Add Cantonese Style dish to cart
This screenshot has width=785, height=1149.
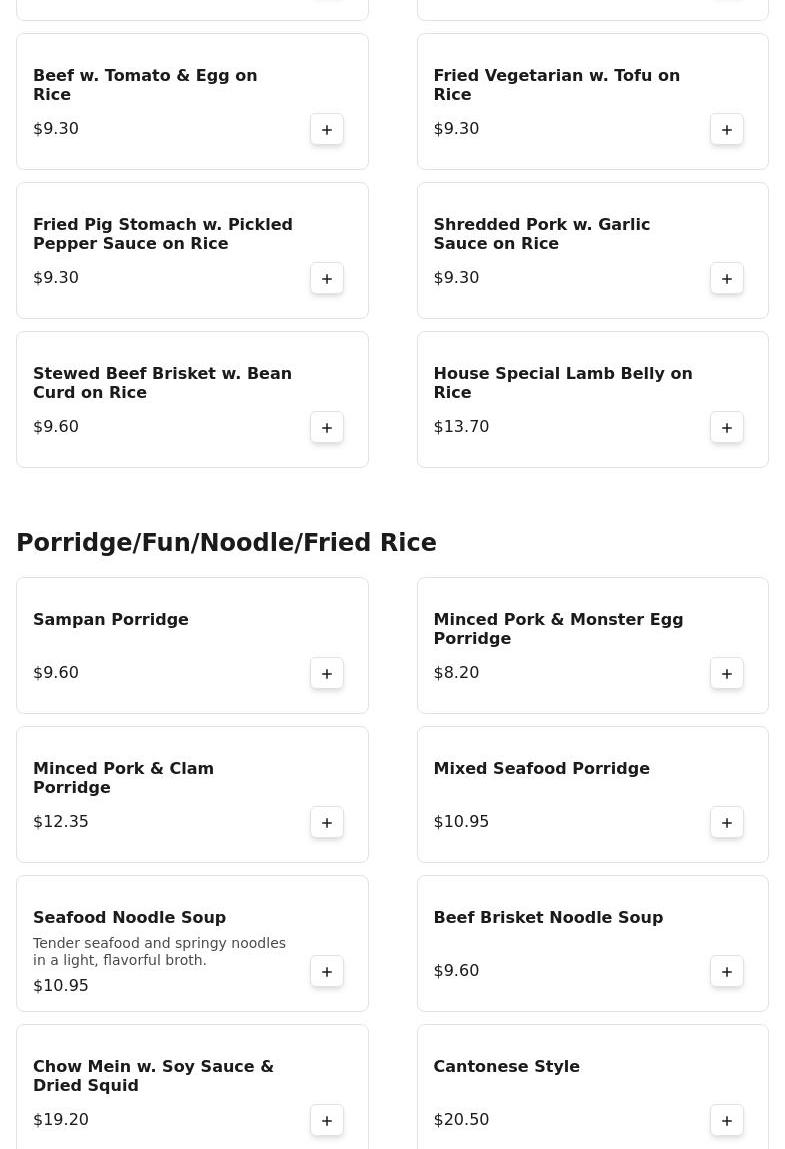click(x=727, y=1120)
